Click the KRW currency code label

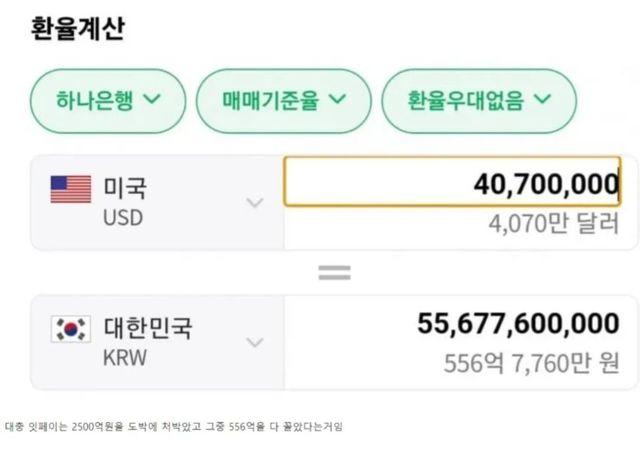(x=125, y=357)
